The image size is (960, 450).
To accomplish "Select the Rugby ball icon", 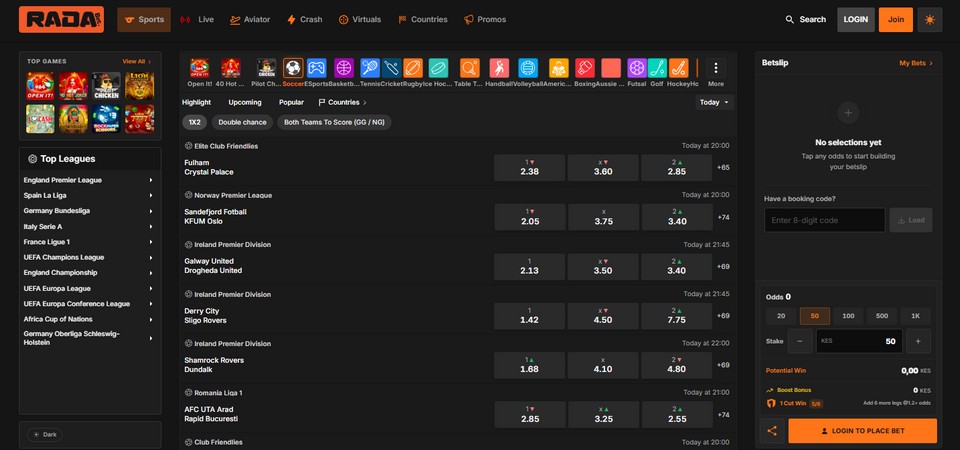I will (x=413, y=68).
